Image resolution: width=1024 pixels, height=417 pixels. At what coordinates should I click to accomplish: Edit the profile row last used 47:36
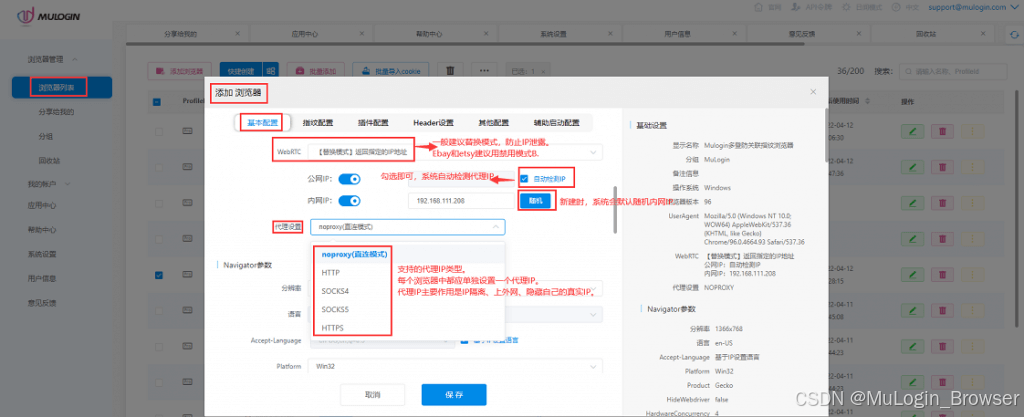pyautogui.click(x=912, y=167)
